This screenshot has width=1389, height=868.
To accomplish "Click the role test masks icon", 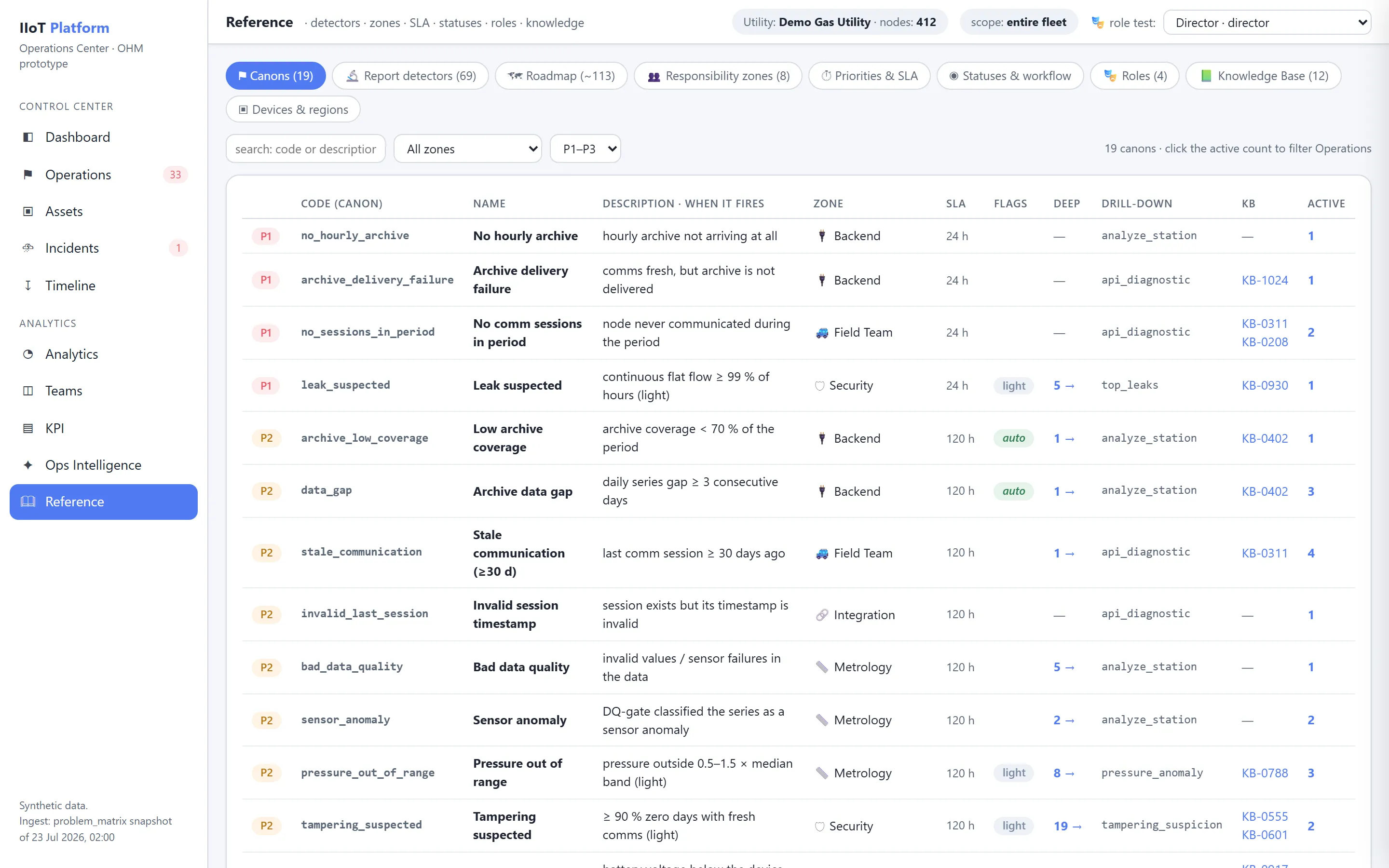I will tap(1097, 23).
